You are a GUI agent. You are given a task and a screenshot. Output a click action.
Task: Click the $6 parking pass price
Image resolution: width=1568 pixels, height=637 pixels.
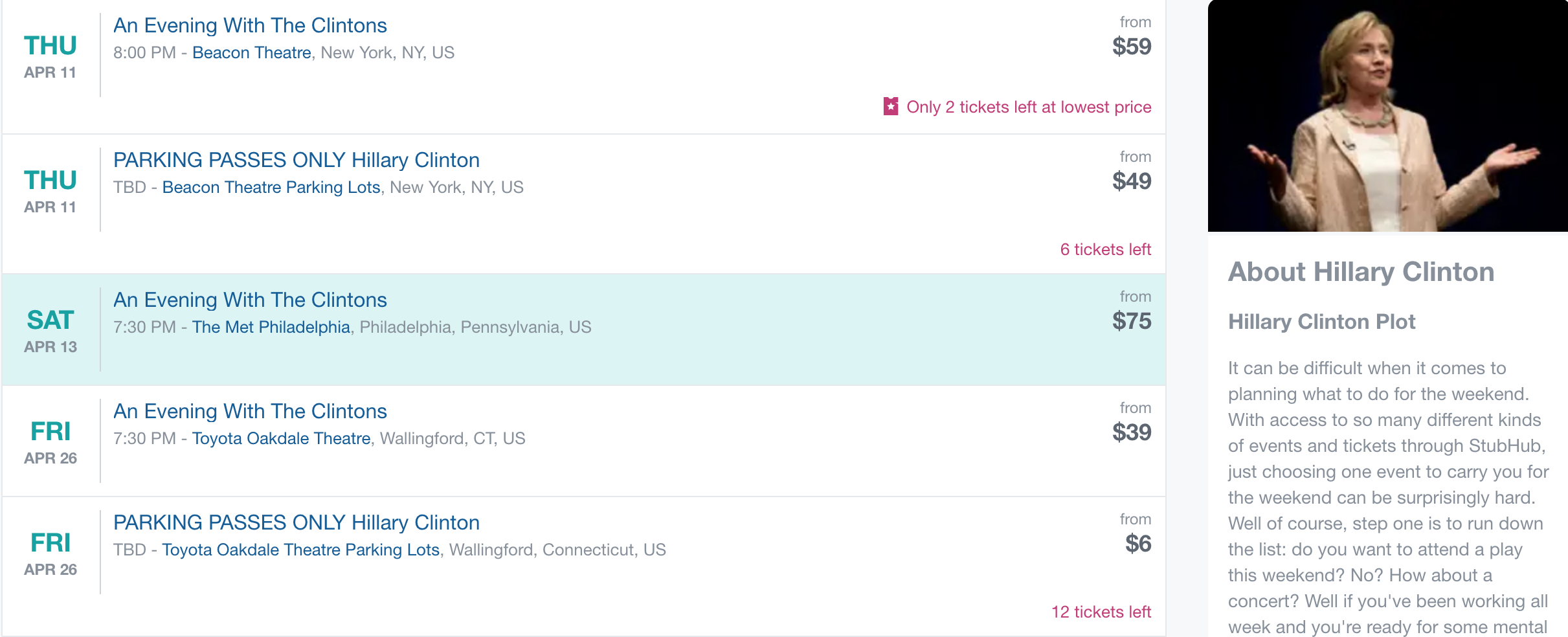pos(1138,544)
